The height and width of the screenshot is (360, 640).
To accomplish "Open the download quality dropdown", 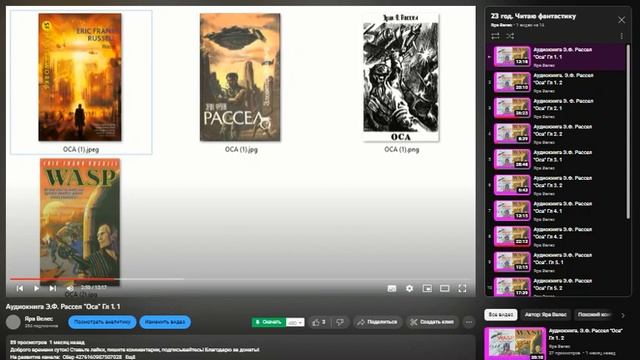I will (295, 322).
